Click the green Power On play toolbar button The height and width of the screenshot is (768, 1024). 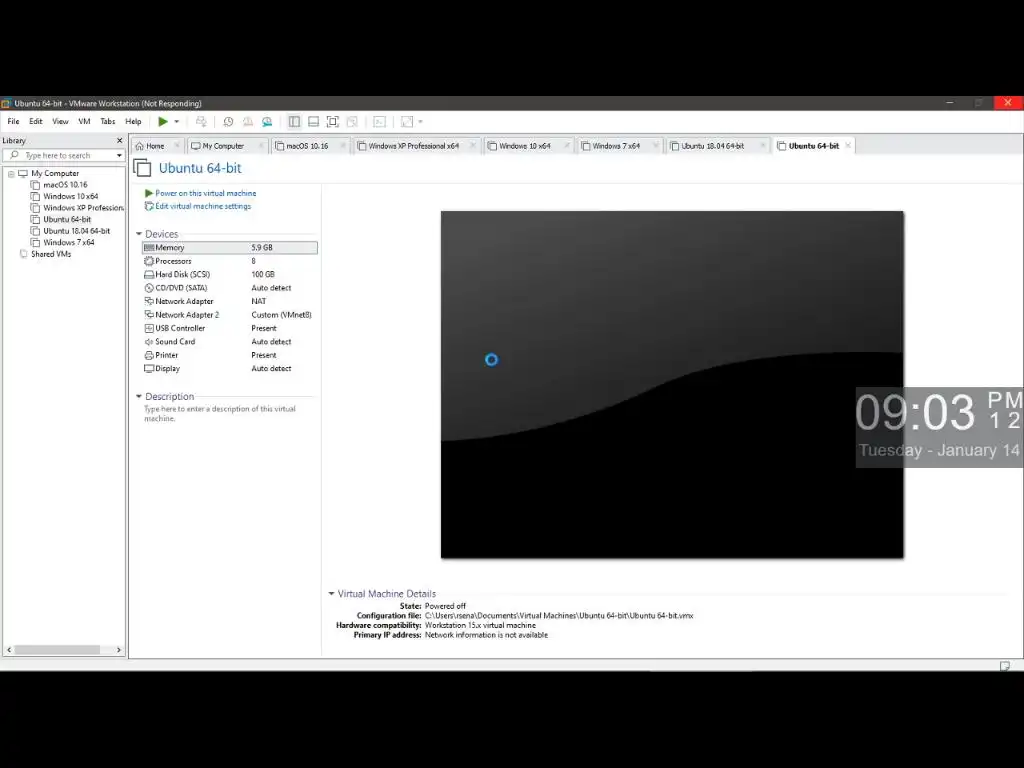click(163, 121)
